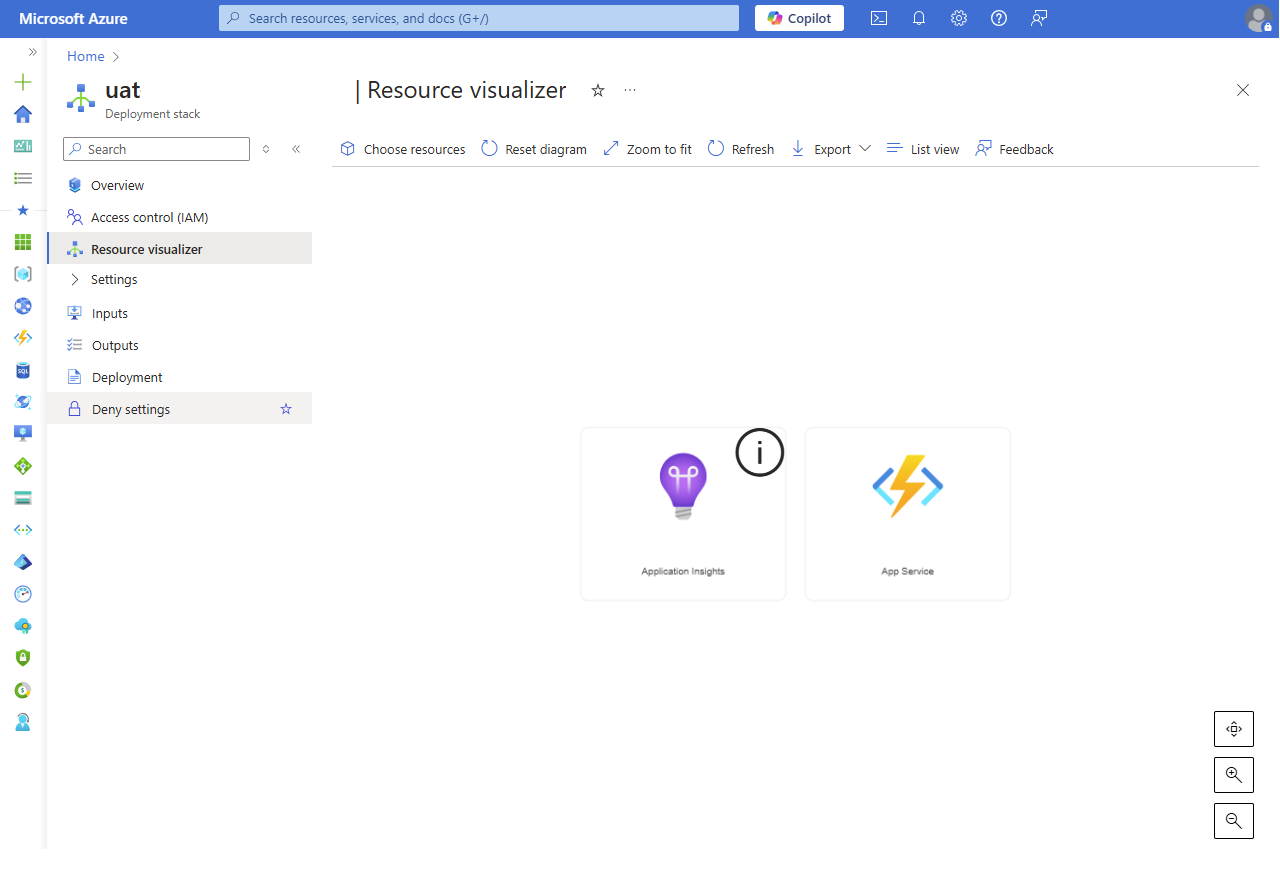Open Virtual machines monitor icon
1280x891 pixels.
pos(23,434)
